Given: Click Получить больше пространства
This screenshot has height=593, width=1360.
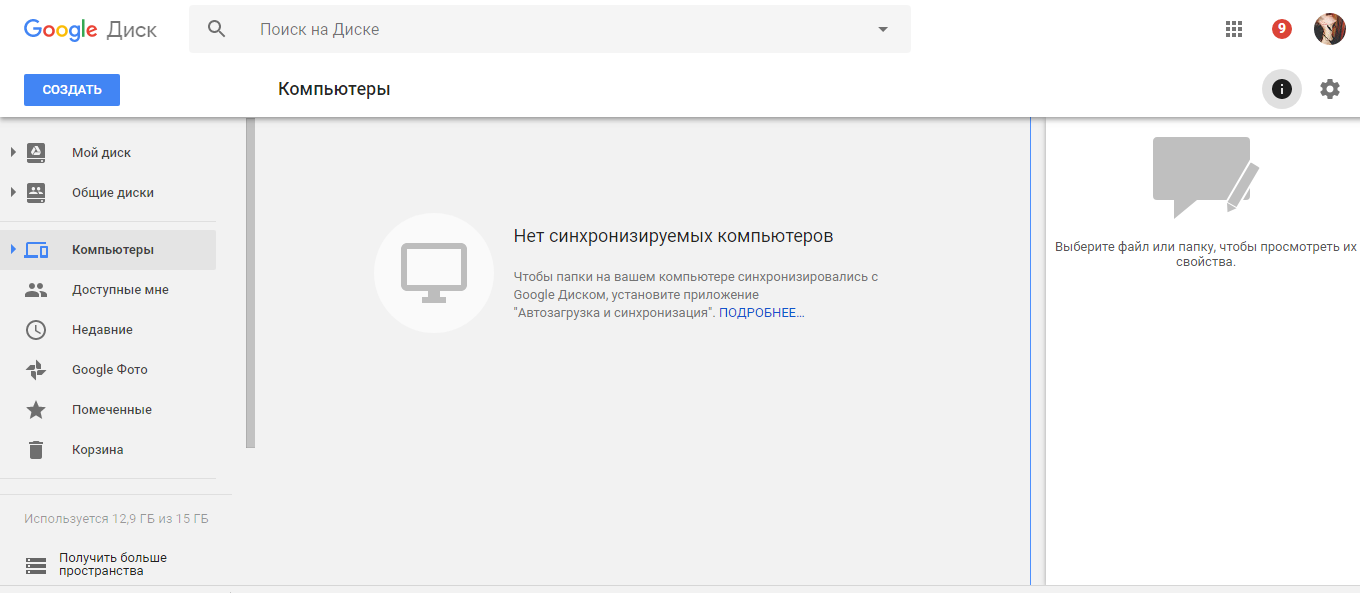Looking at the screenshot, I should tap(112, 563).
